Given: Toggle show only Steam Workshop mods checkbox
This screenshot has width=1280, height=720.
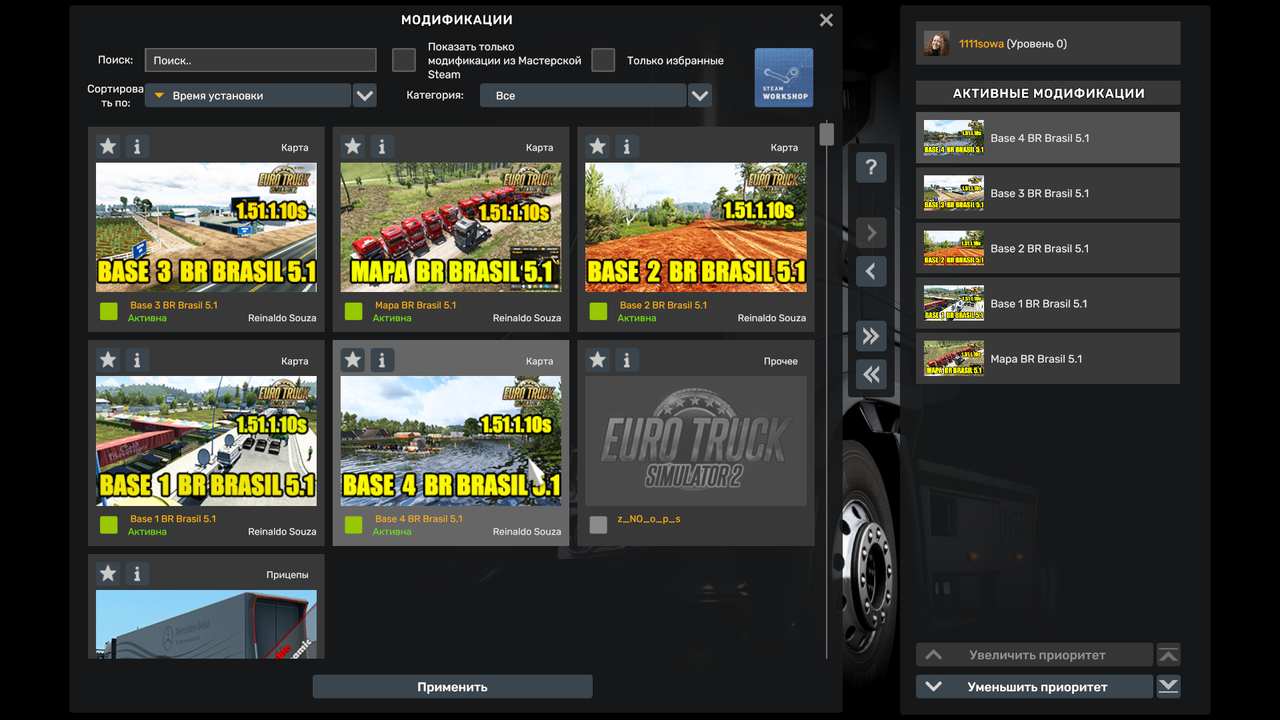Looking at the screenshot, I should pyautogui.click(x=404, y=60).
